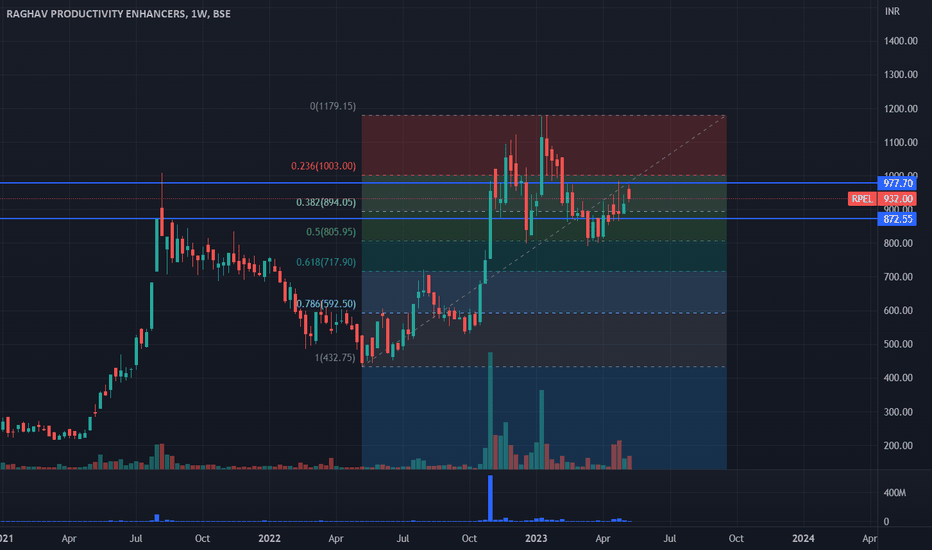Select the lower blue horizontal line at 872.55

coord(439,219)
